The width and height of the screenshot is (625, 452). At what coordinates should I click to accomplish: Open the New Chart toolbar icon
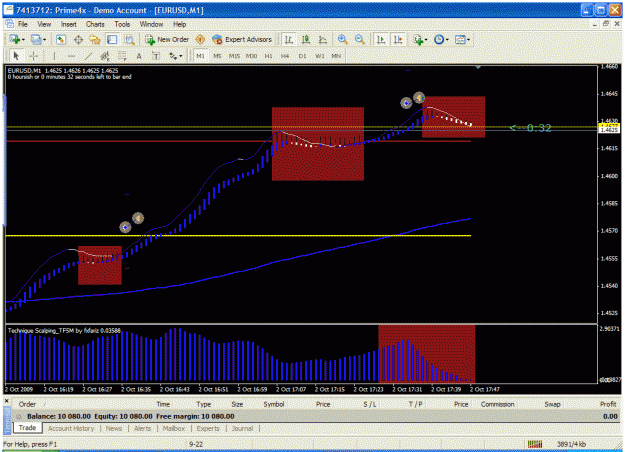tap(15, 39)
